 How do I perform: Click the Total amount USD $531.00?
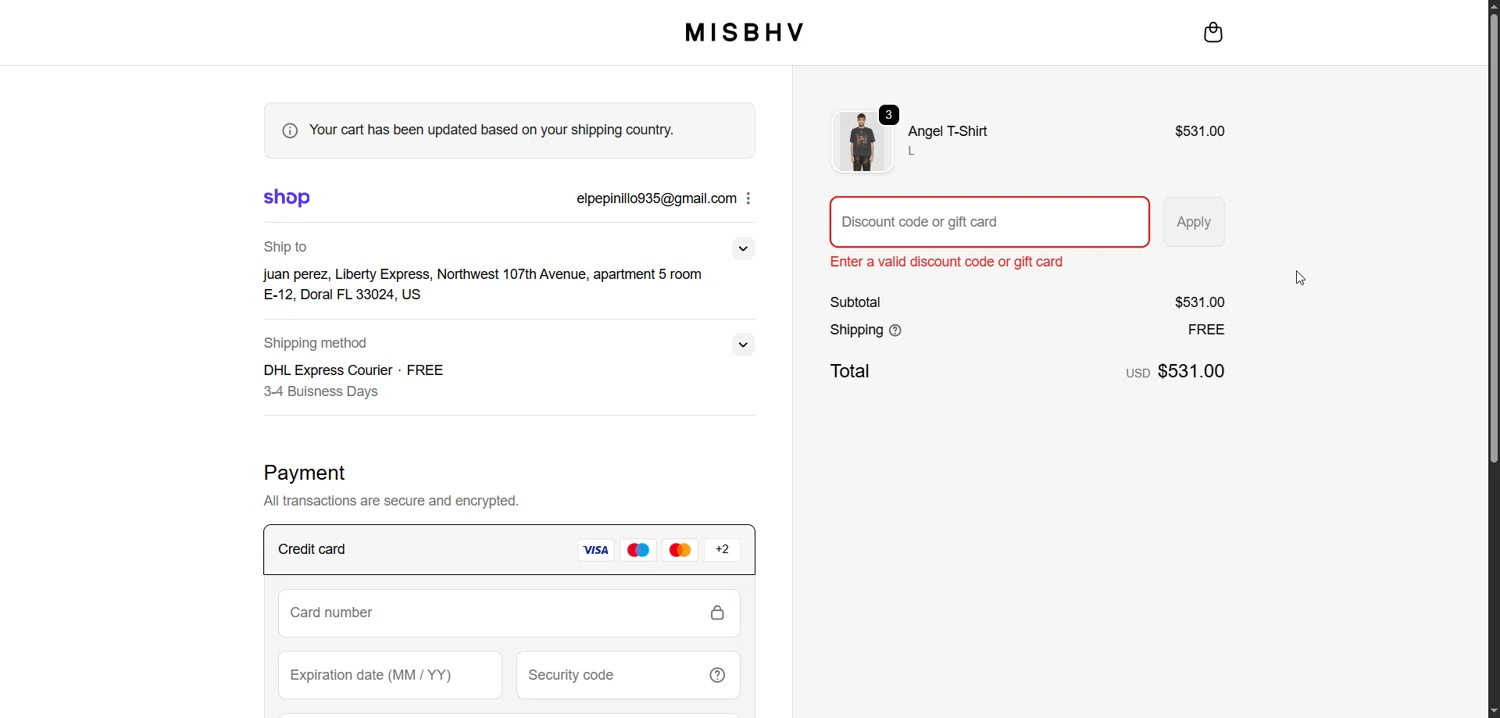(1176, 371)
